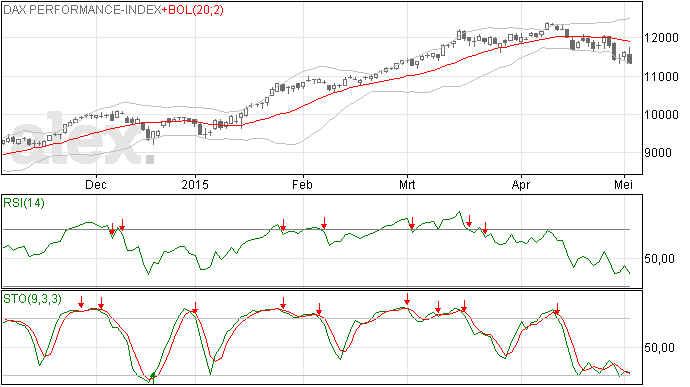This screenshot has width=690, height=387.
Task: Click the Mrt month label on time axis
Action: click(407, 185)
